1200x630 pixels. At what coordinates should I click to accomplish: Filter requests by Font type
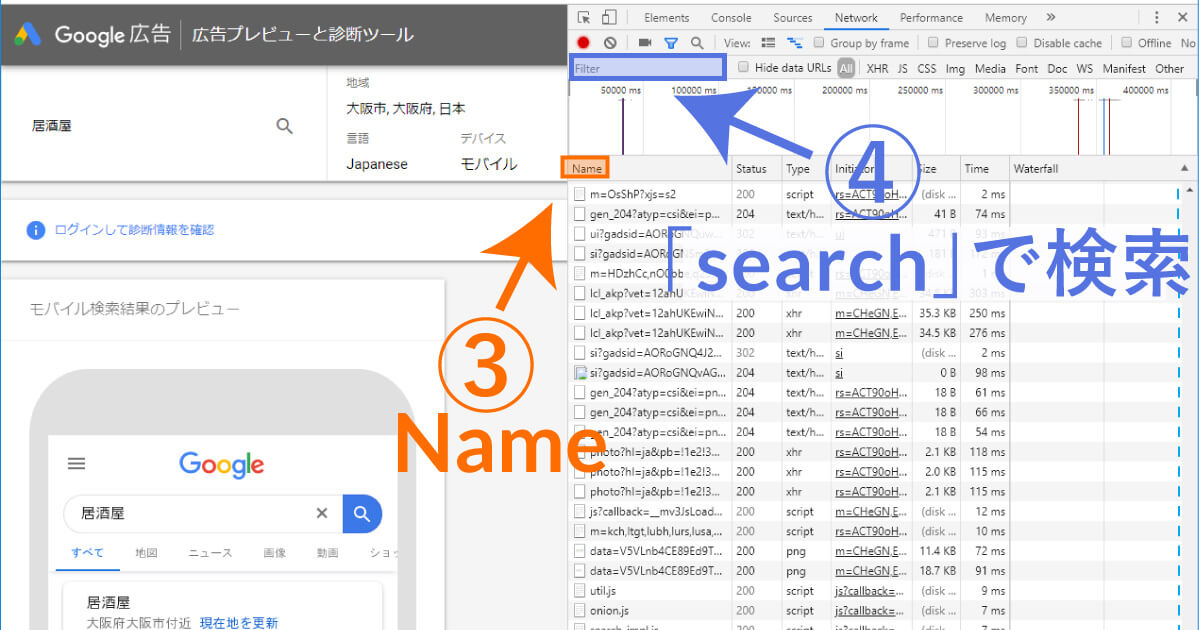[x=1027, y=69]
